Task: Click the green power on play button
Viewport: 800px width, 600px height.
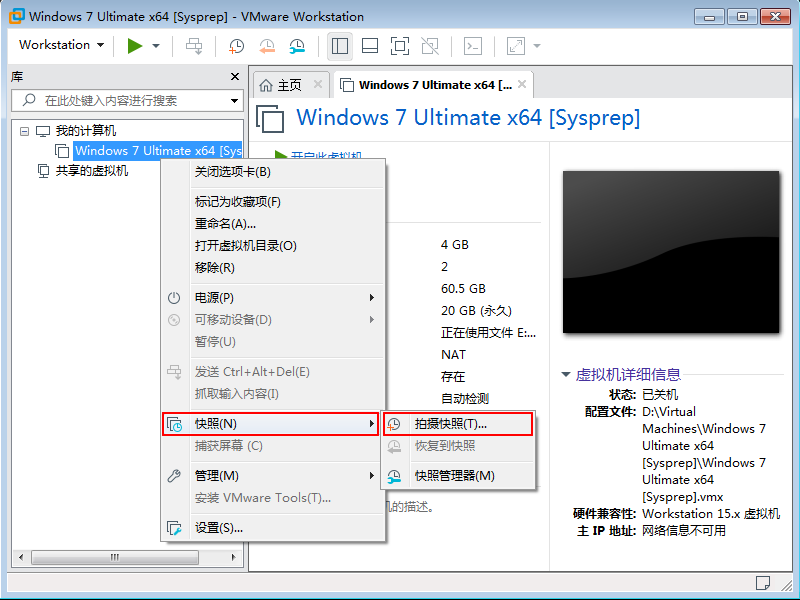Action: pyautogui.click(x=134, y=45)
